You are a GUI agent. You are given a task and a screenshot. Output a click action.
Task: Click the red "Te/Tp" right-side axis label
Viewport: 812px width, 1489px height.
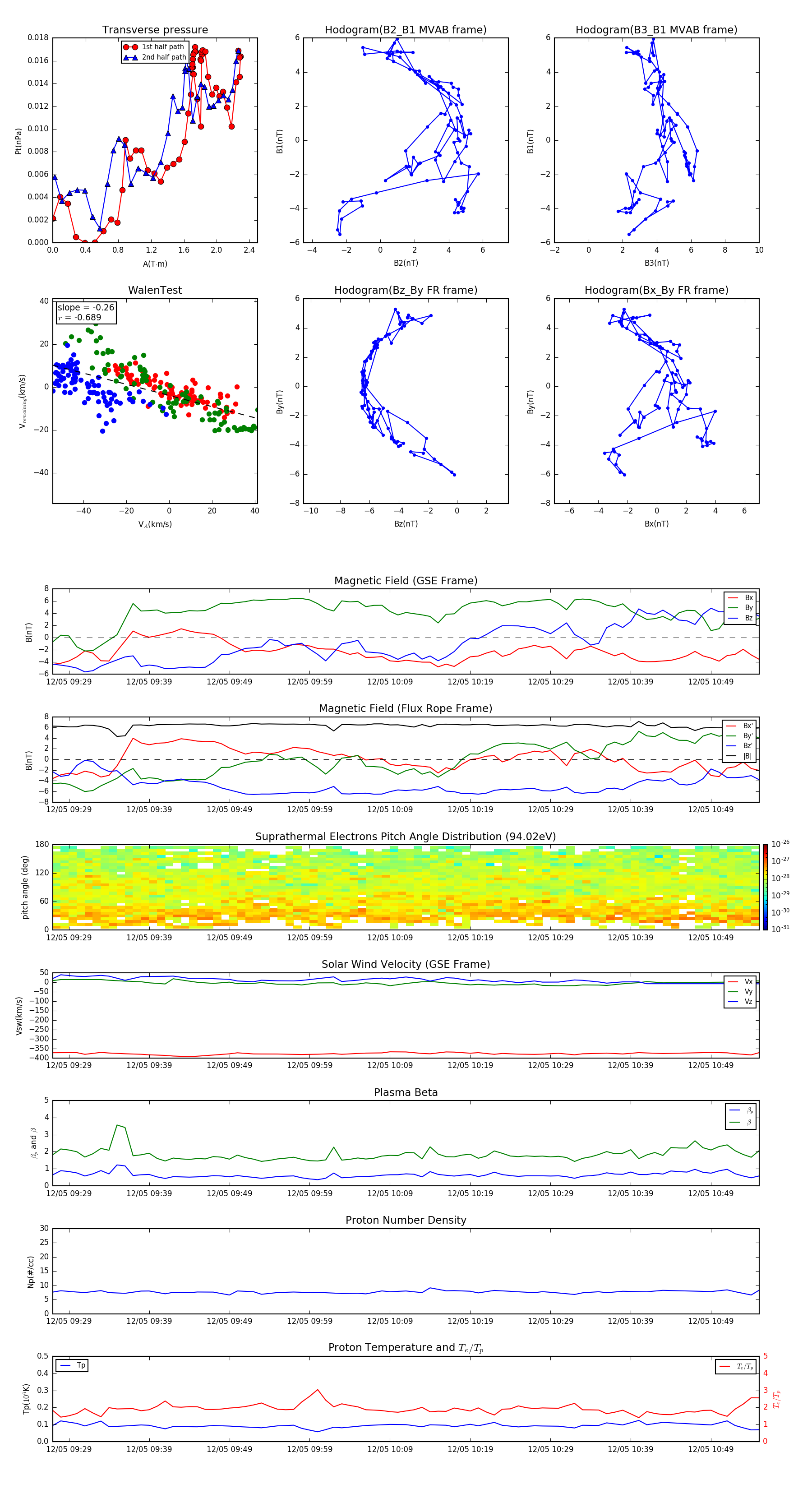coord(777,1399)
